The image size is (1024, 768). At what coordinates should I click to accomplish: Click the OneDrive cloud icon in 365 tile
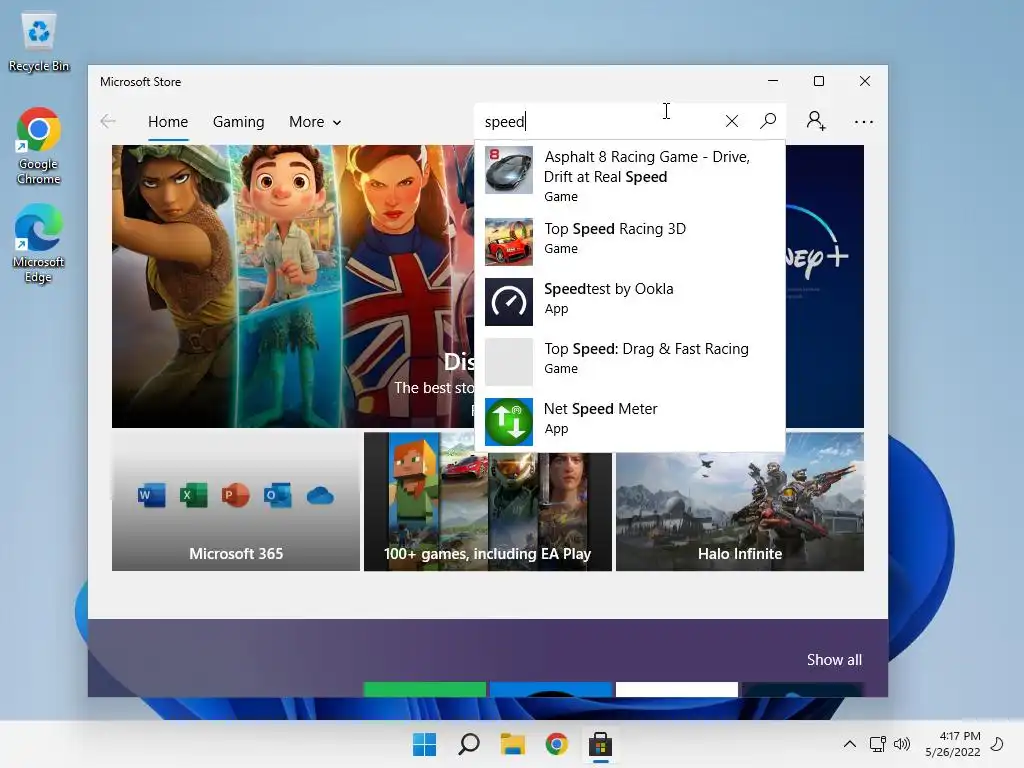pyautogui.click(x=320, y=496)
